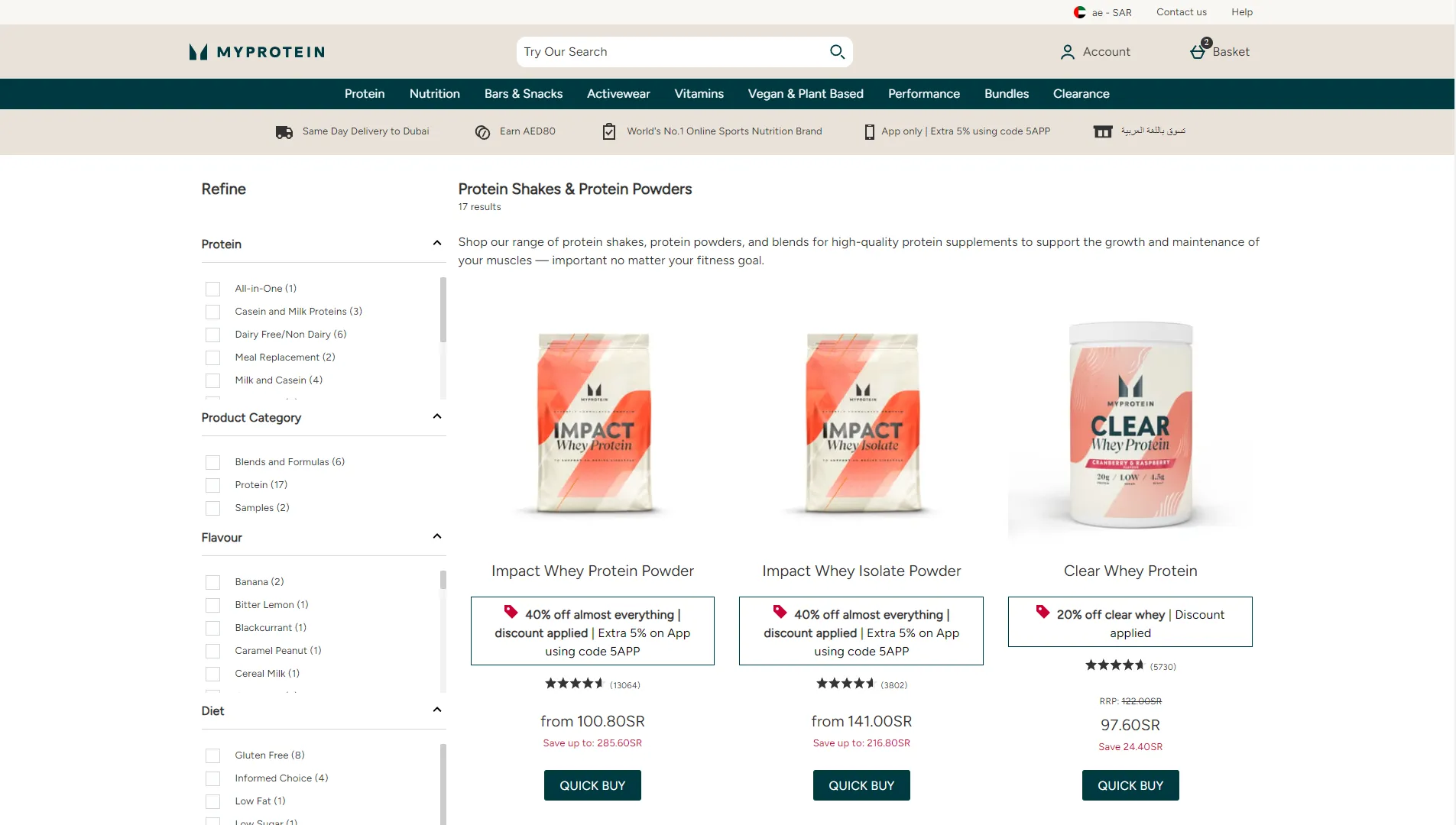Viewport: 1456px width, 825px height.
Task: Check Casein and Milk Proteins filter
Action: [212, 312]
